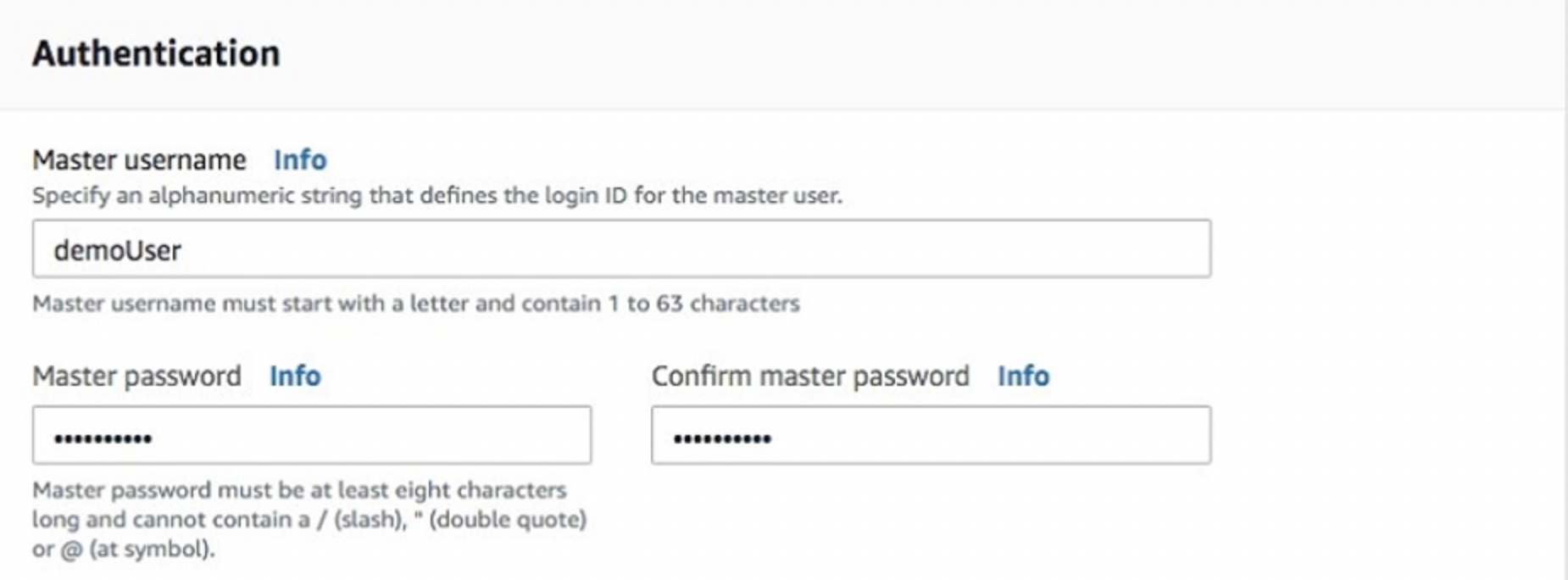The height and width of the screenshot is (580, 1568).
Task: Click the '1 to 63 characters' hint text
Action: [703, 304]
